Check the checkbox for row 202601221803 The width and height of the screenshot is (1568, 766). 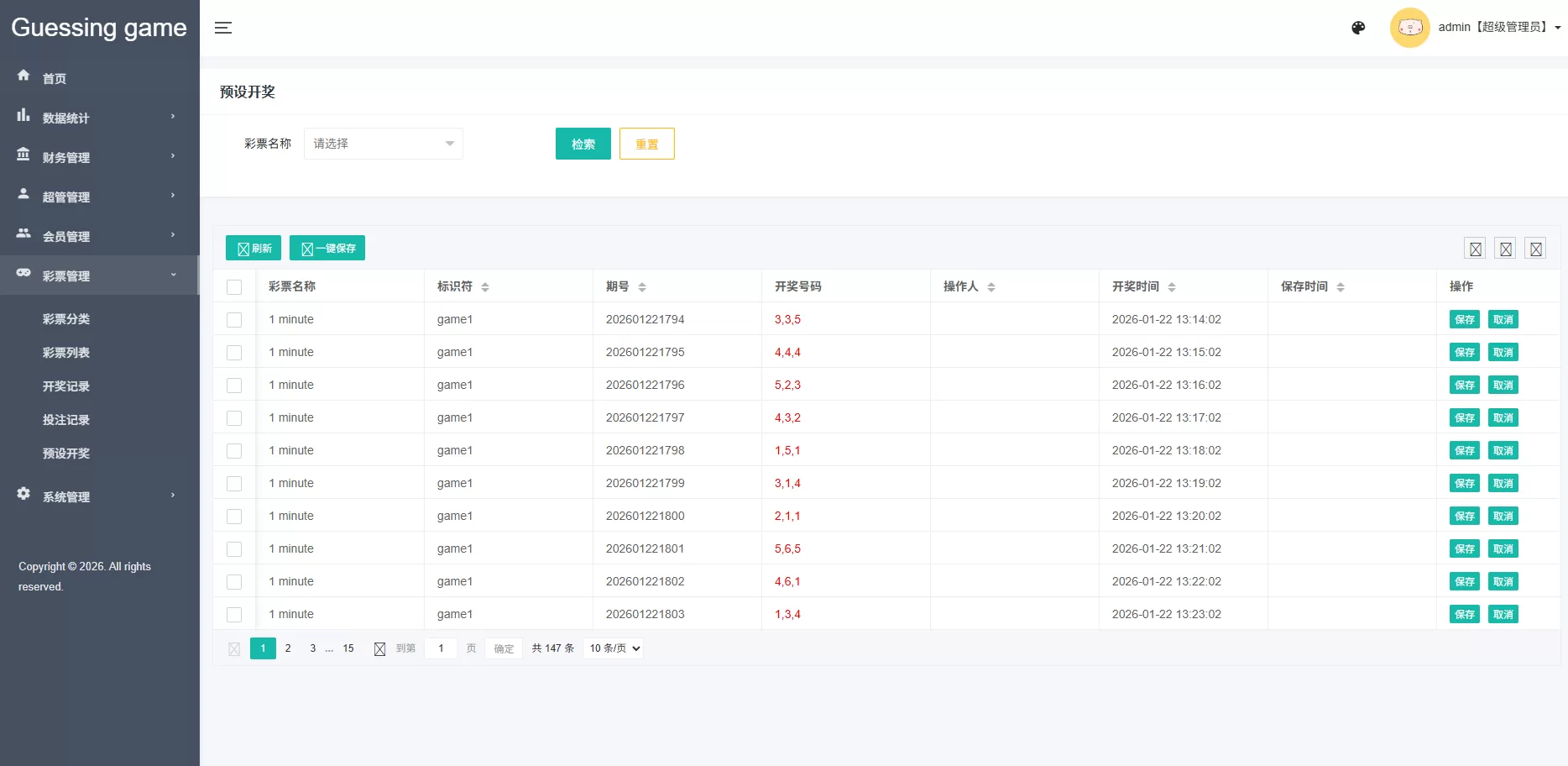click(x=234, y=615)
